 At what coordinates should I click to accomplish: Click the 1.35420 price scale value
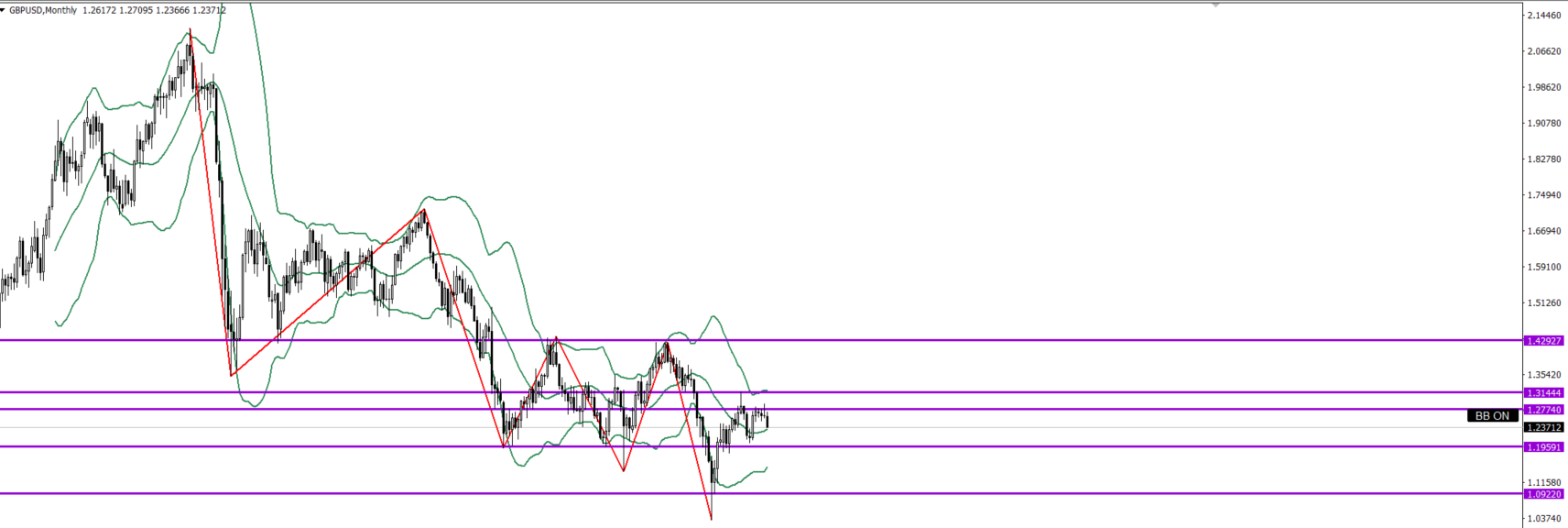point(1543,375)
